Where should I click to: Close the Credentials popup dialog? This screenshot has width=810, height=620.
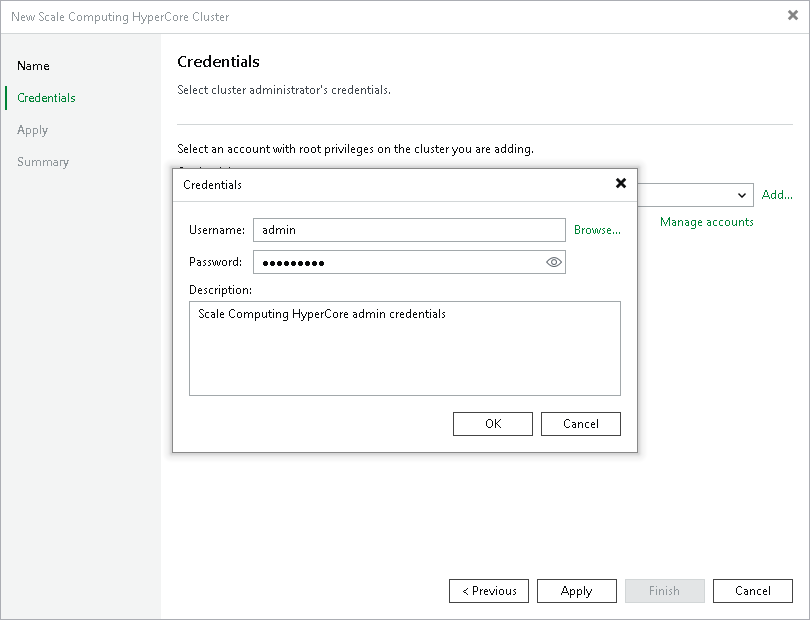pyautogui.click(x=621, y=183)
